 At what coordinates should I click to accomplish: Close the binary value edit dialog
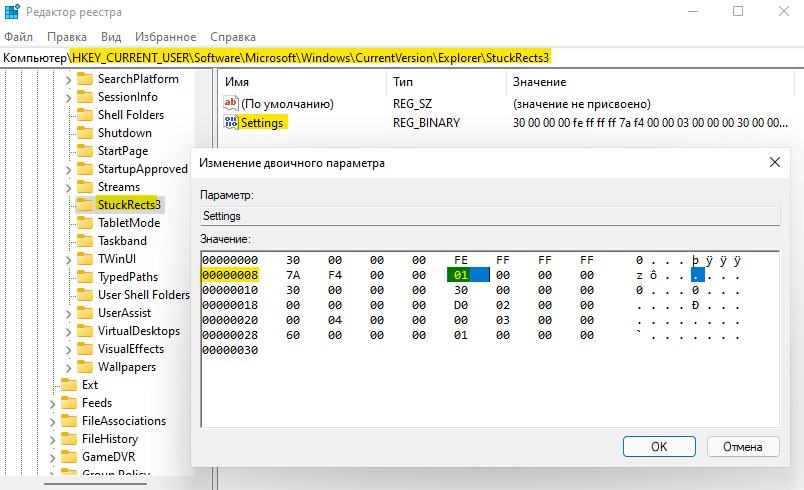(775, 162)
